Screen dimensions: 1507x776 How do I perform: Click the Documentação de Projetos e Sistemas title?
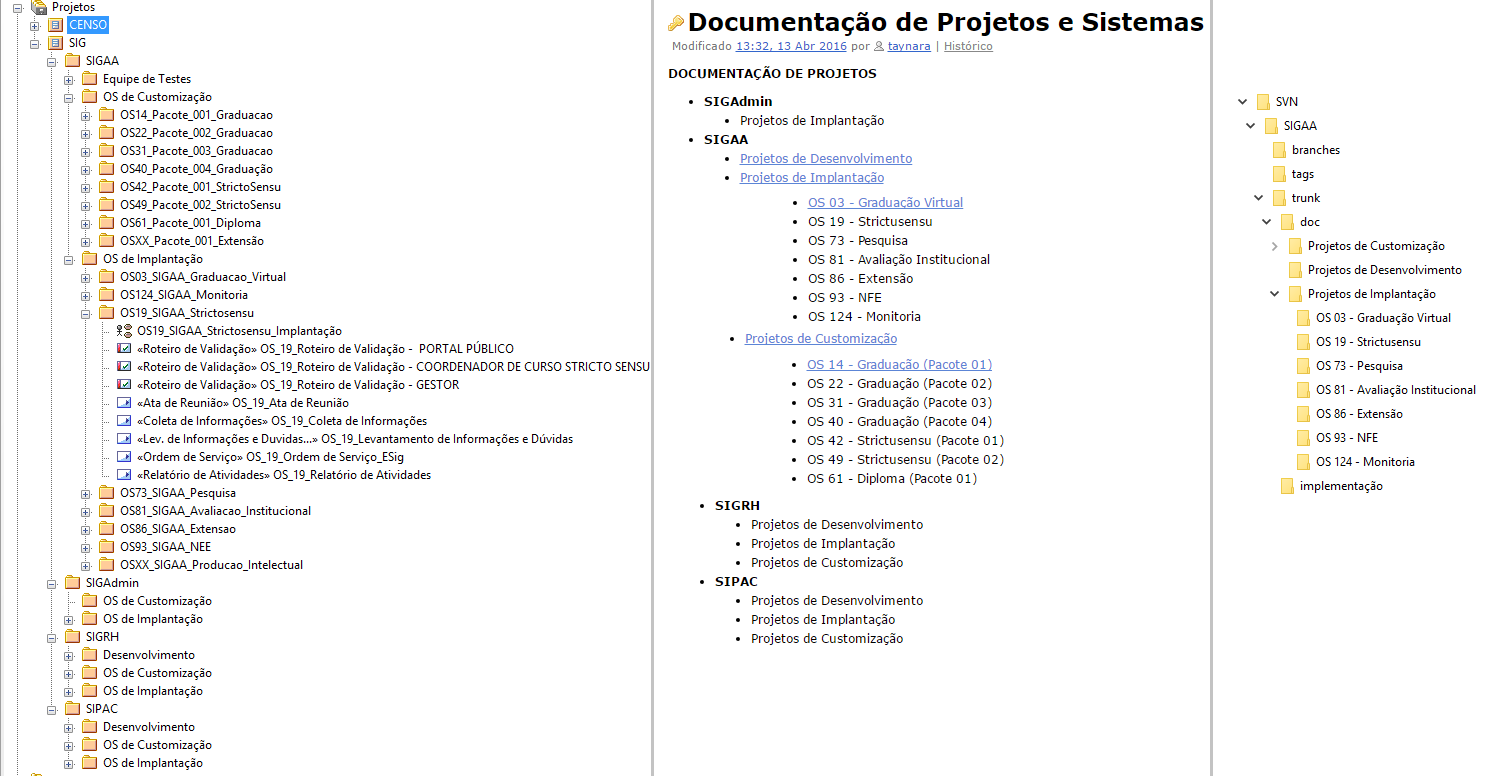946,22
